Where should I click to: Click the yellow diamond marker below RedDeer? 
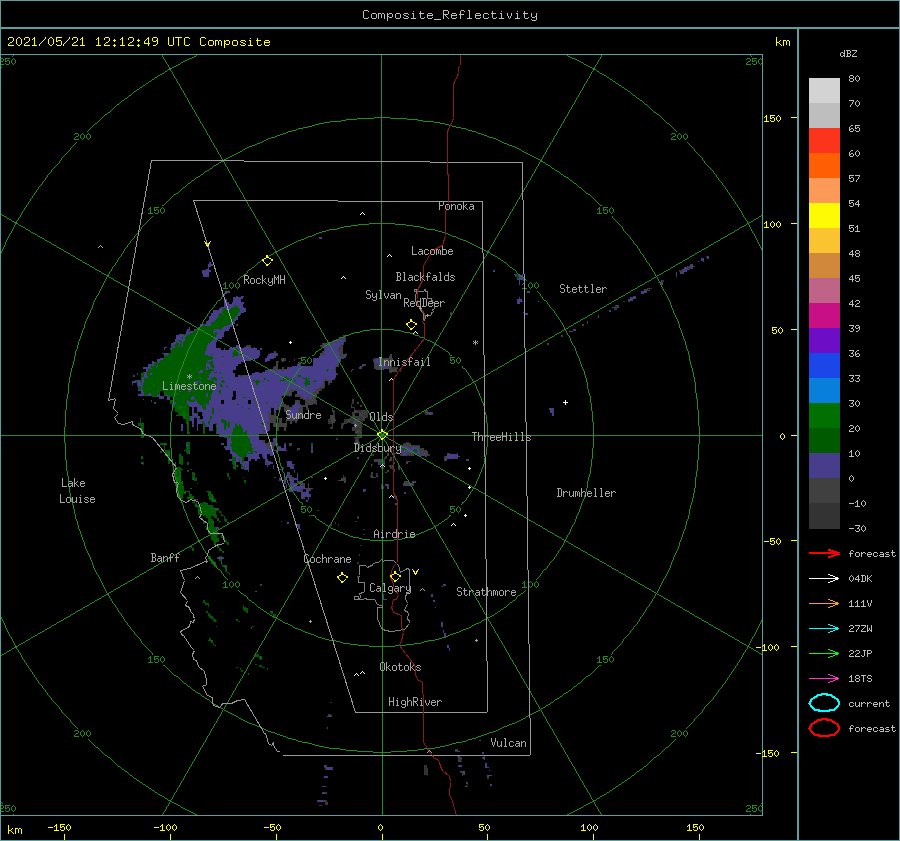pyautogui.click(x=412, y=325)
